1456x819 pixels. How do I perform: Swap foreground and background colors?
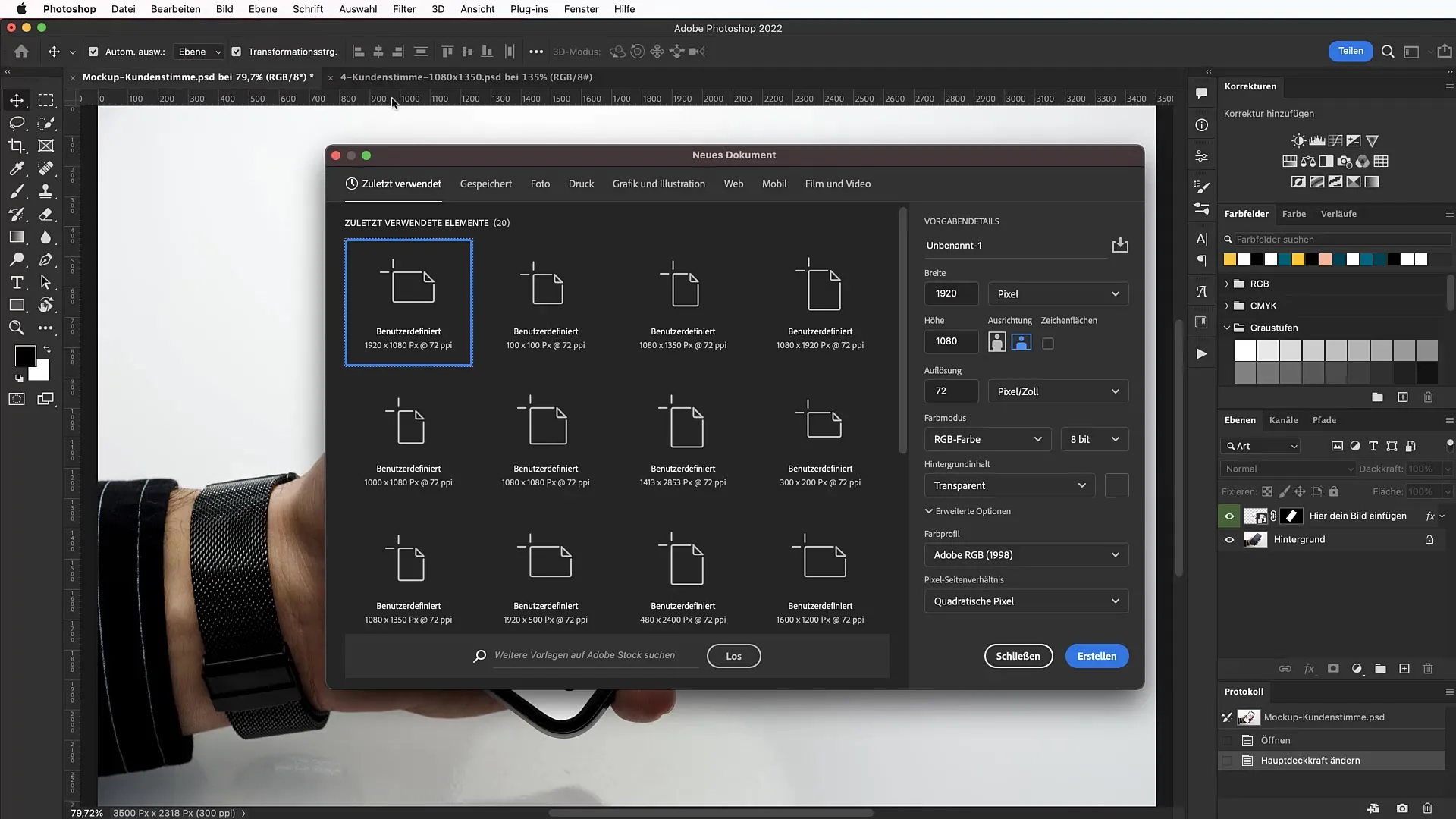tap(47, 350)
